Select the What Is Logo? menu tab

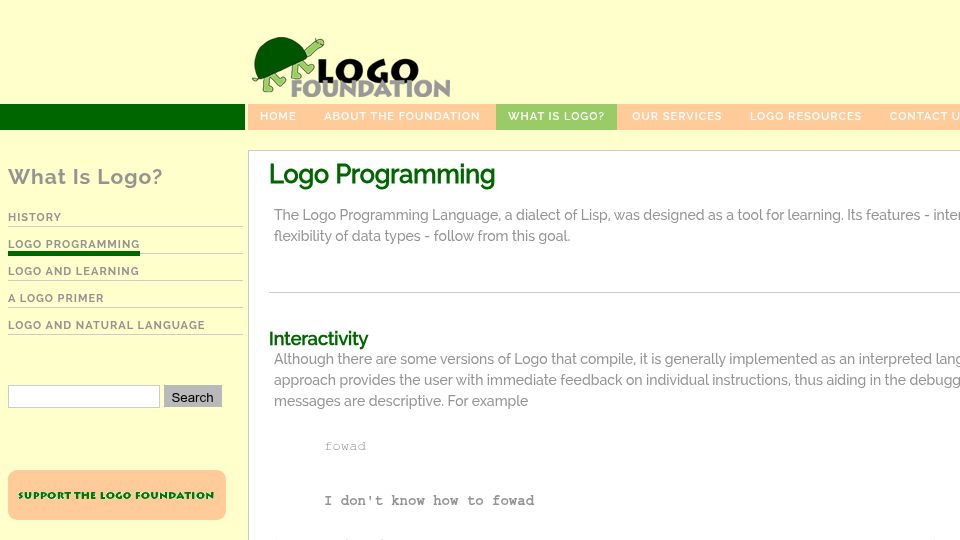pos(556,116)
